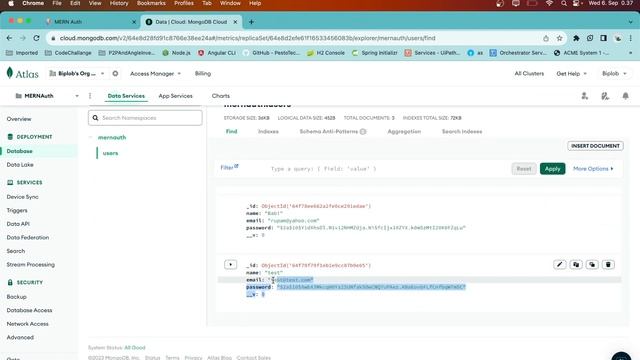640x360 pixels.
Task: Apply the filter query
Action: click(x=552, y=169)
